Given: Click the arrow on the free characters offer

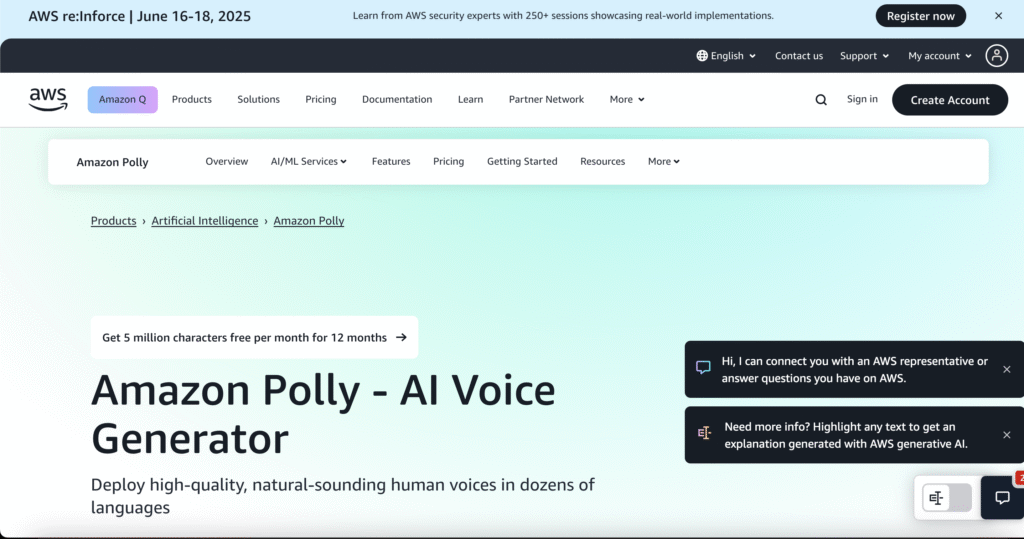Looking at the screenshot, I should coord(401,337).
